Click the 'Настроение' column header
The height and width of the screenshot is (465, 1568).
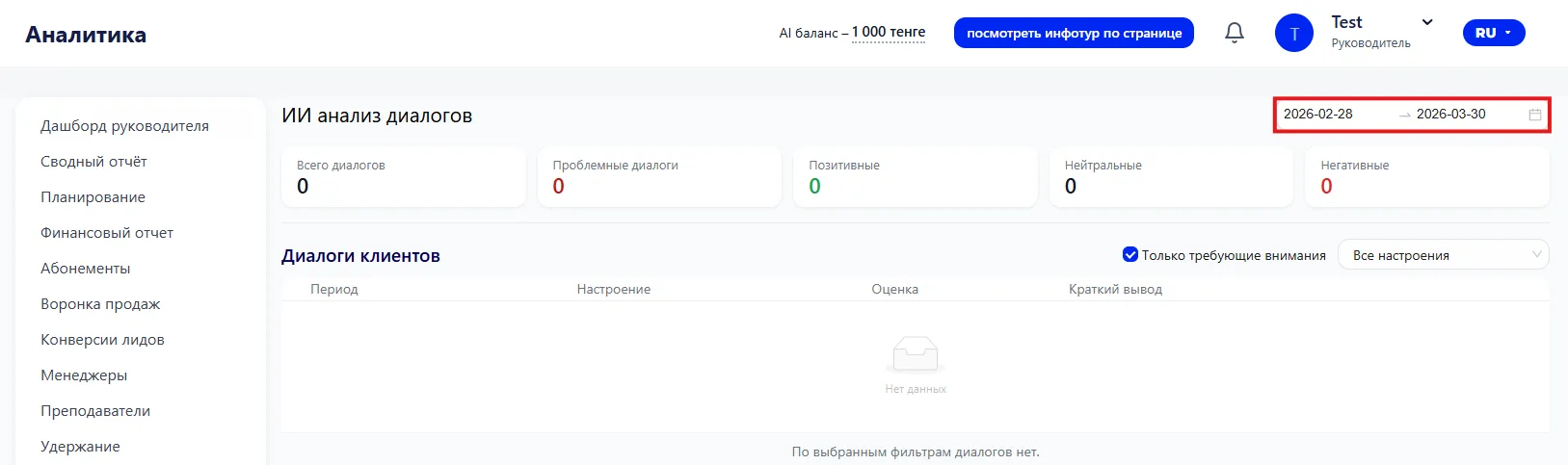click(613, 290)
